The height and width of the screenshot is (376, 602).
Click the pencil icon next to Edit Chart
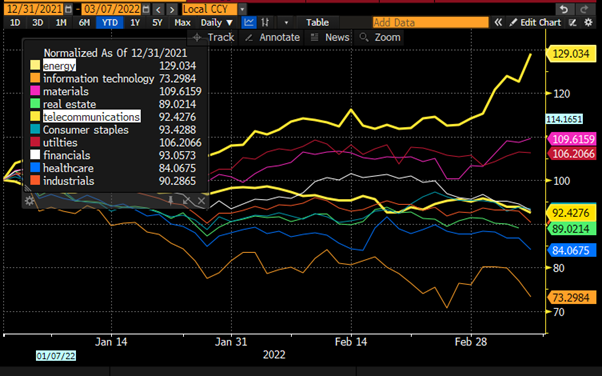pyautogui.click(x=513, y=22)
